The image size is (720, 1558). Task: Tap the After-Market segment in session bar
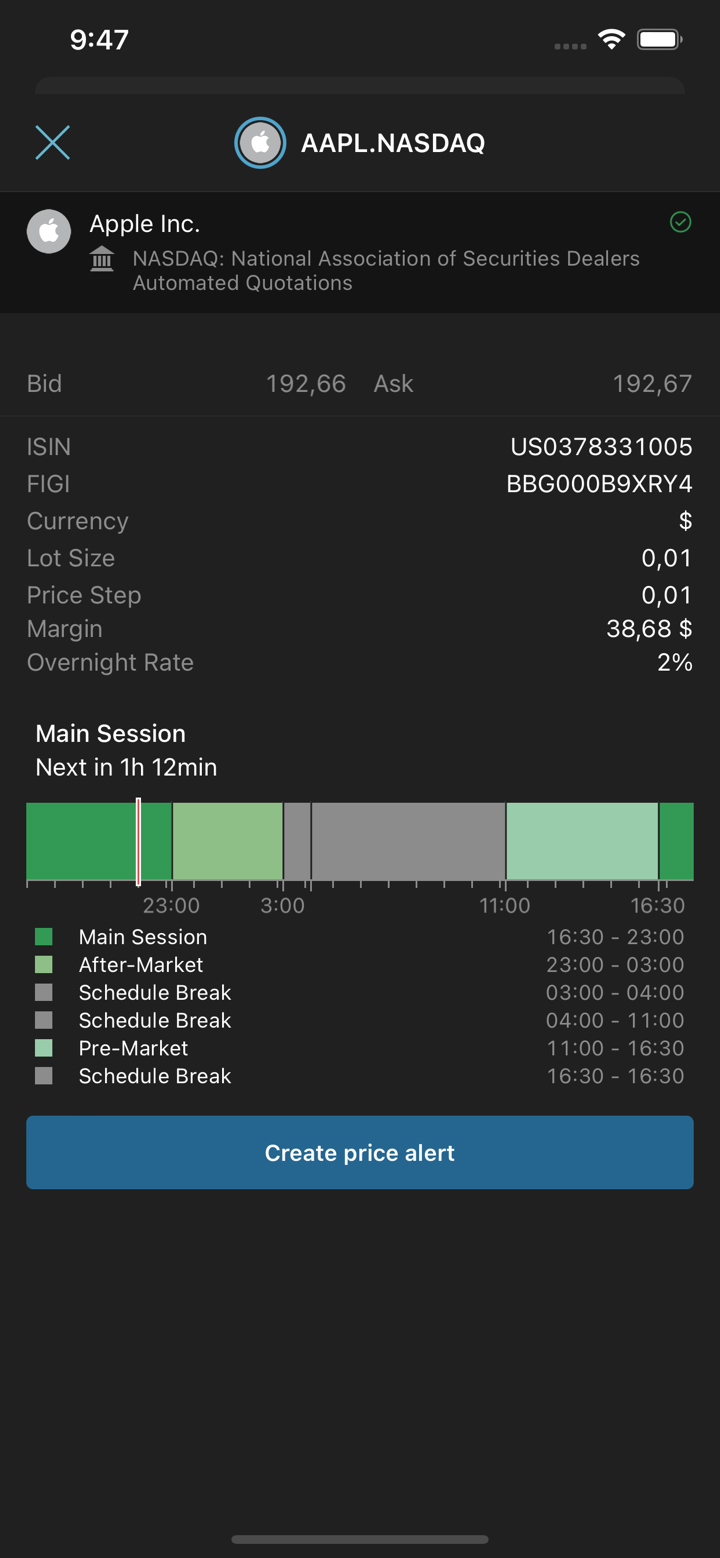[228, 841]
